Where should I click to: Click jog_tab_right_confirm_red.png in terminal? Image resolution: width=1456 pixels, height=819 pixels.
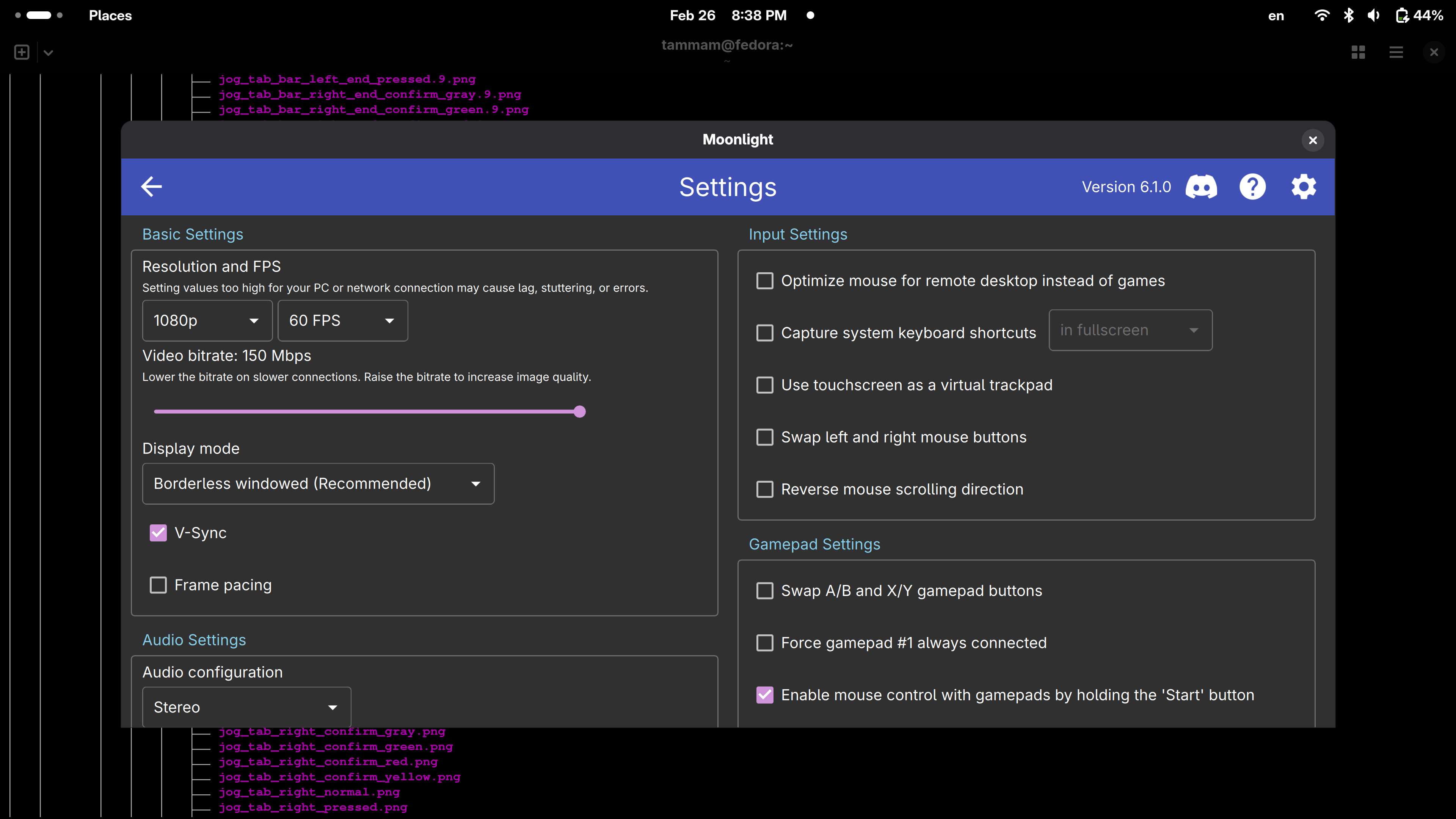point(328,762)
